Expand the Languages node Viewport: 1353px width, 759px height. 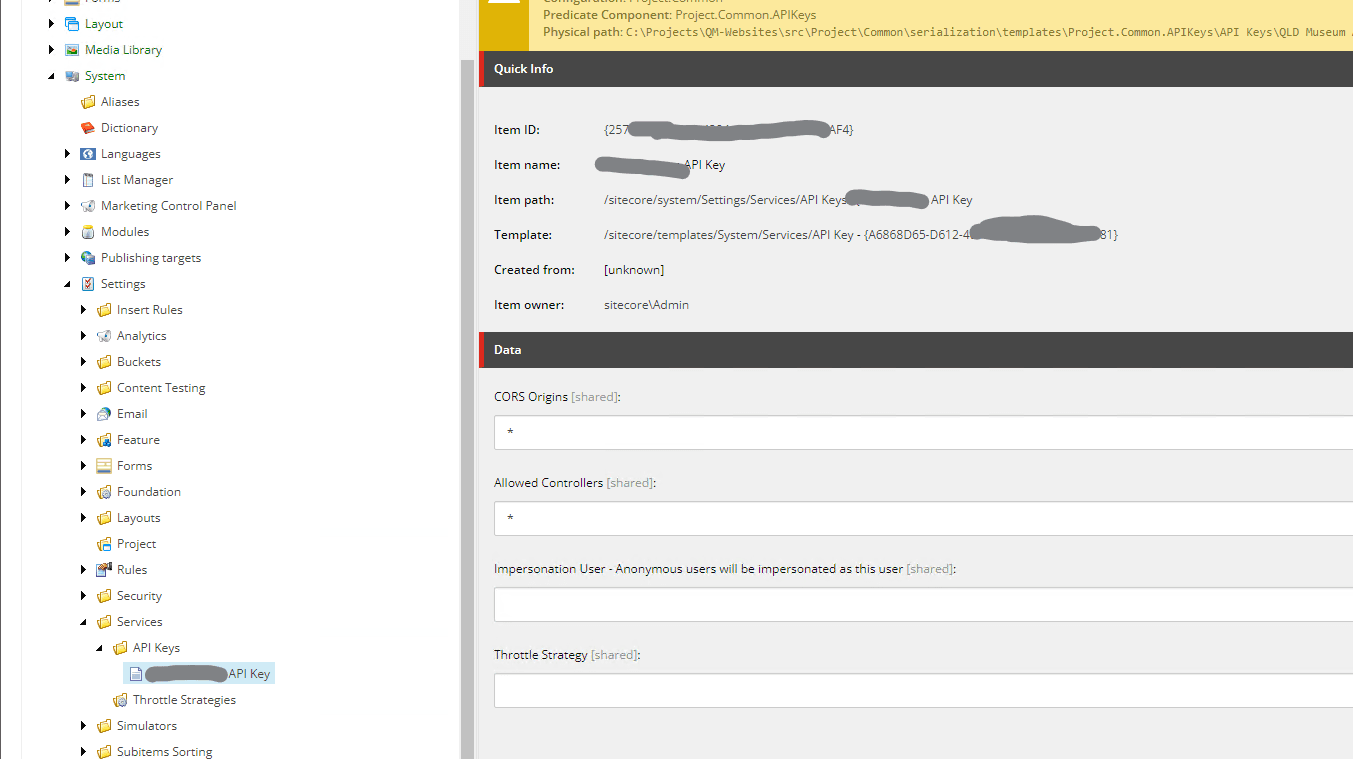68,154
